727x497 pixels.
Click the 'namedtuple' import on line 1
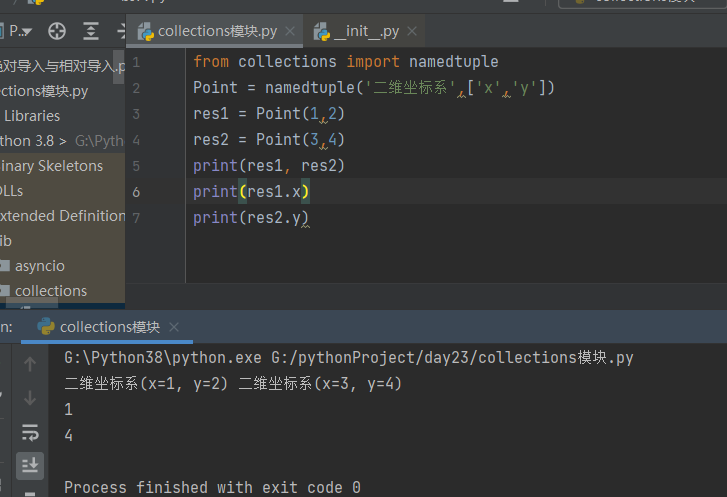click(453, 62)
